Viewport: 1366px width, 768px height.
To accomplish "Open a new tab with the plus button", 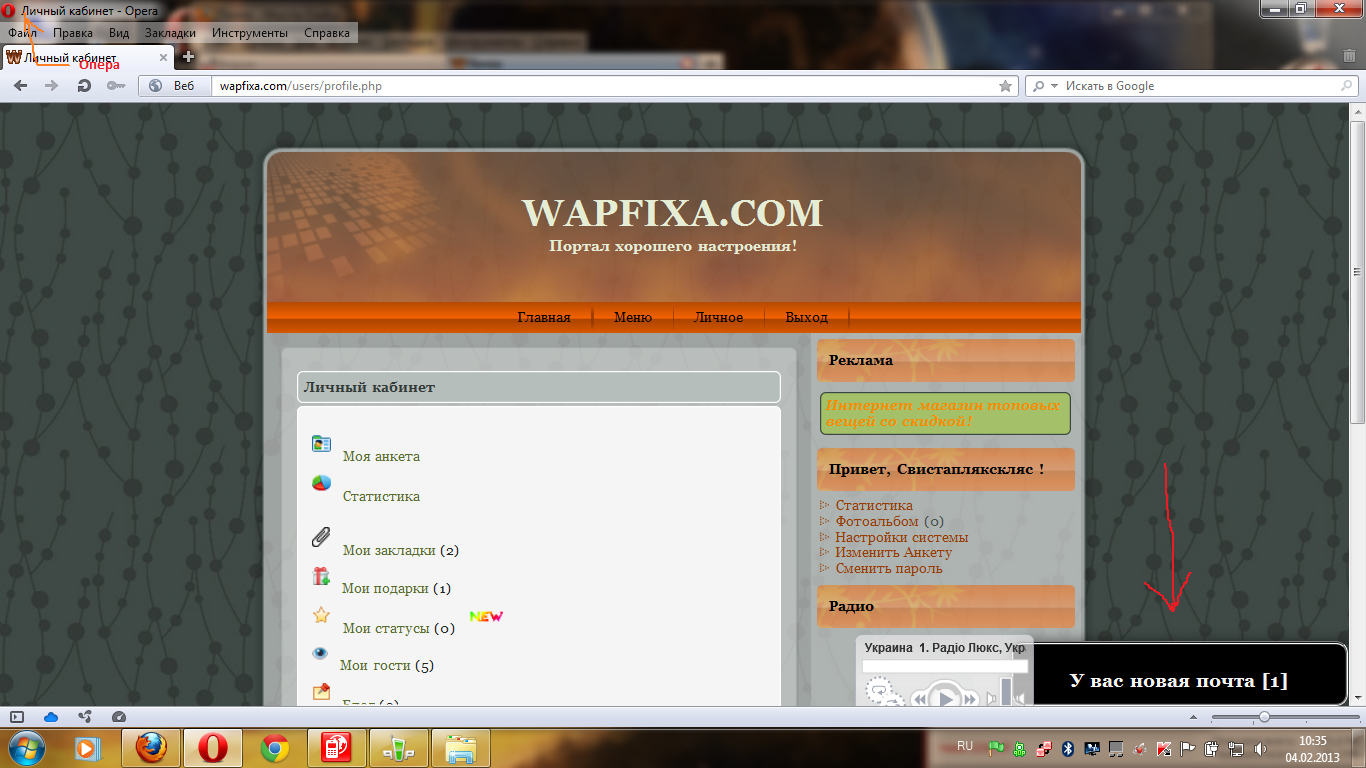I will (187, 57).
